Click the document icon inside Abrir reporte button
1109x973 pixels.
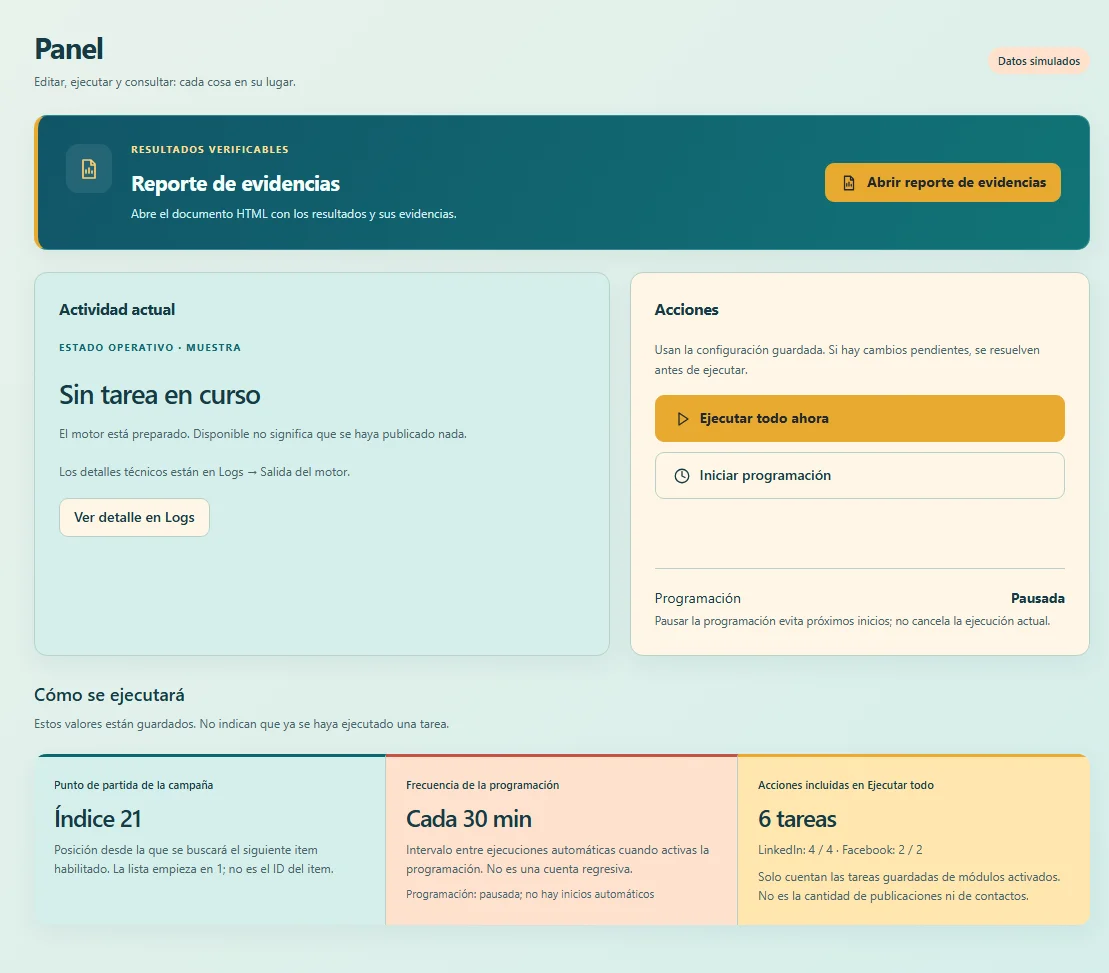(x=849, y=182)
